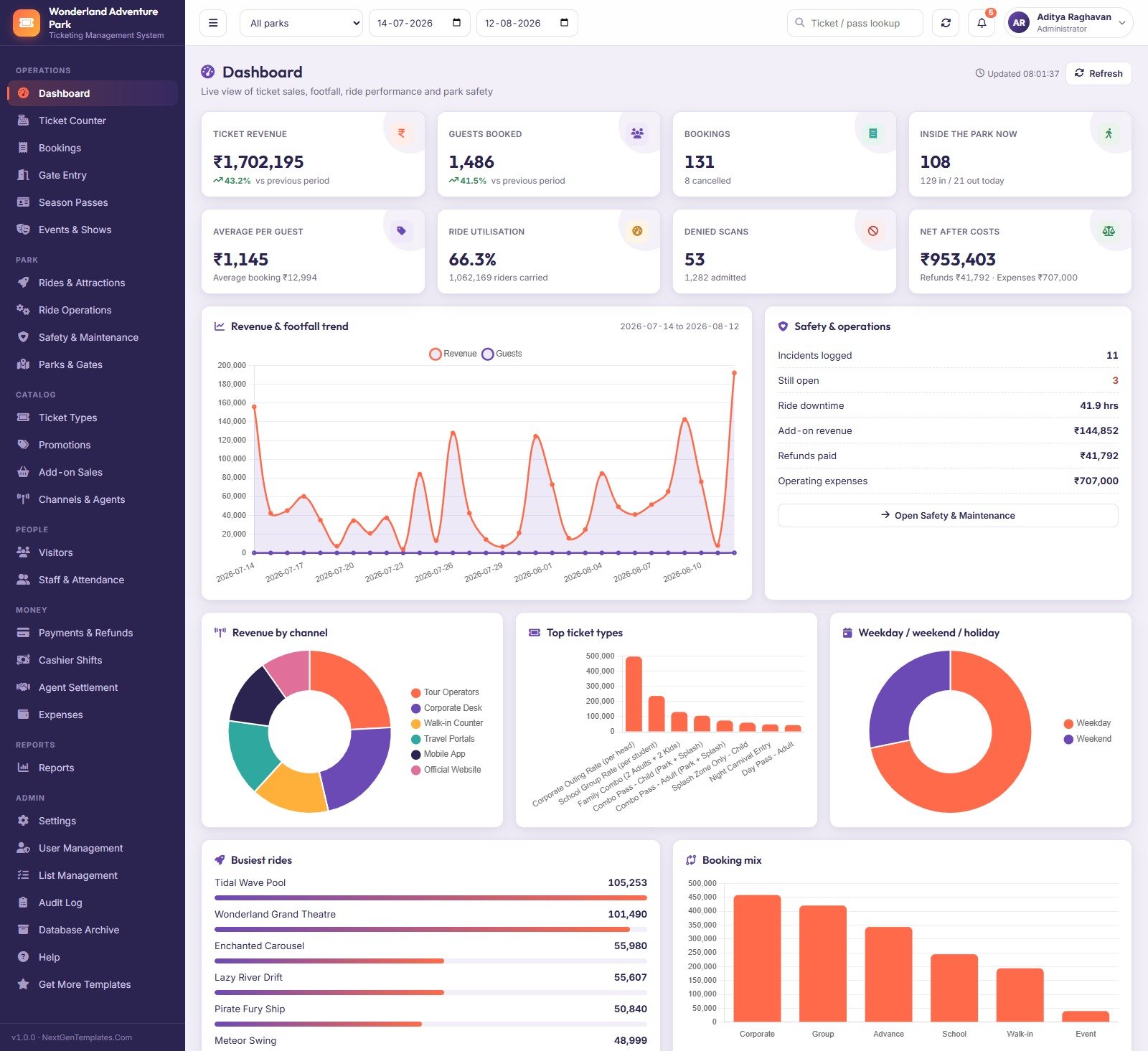The image size is (1148, 1051).
Task: Open the All parks dropdown
Action: [x=301, y=23]
